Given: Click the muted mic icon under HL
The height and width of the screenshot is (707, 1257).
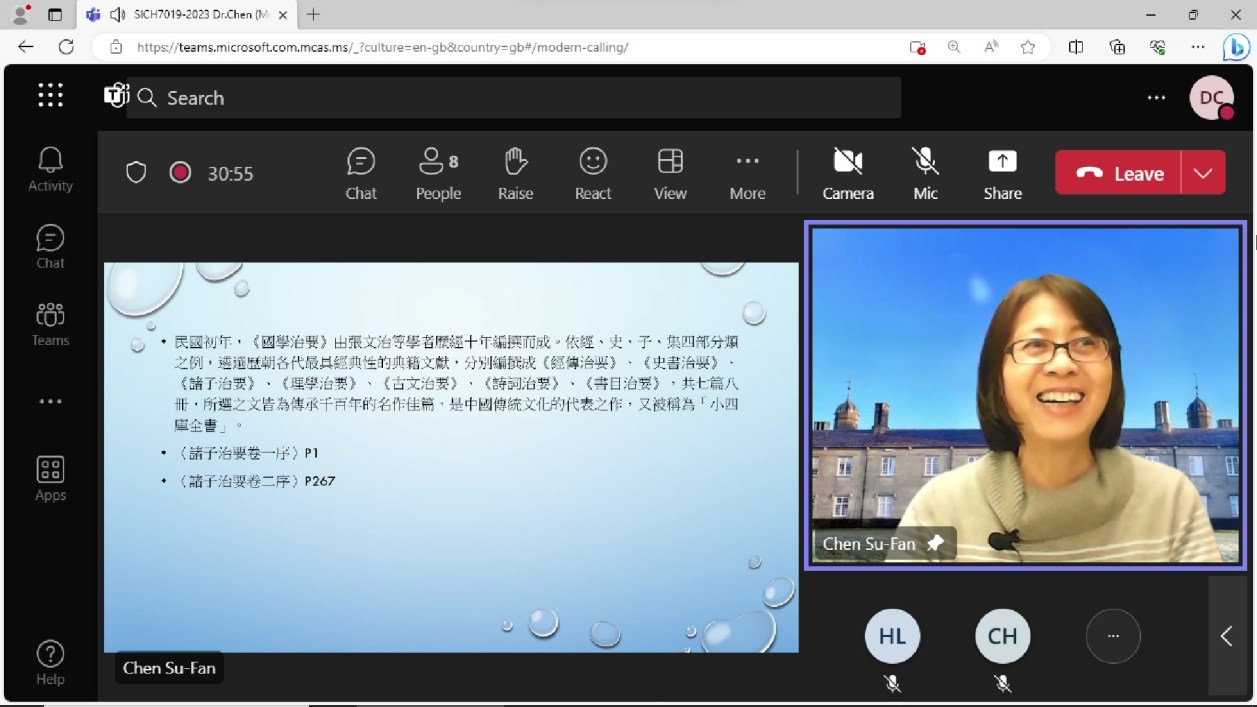Looking at the screenshot, I should pyautogui.click(x=892, y=684).
